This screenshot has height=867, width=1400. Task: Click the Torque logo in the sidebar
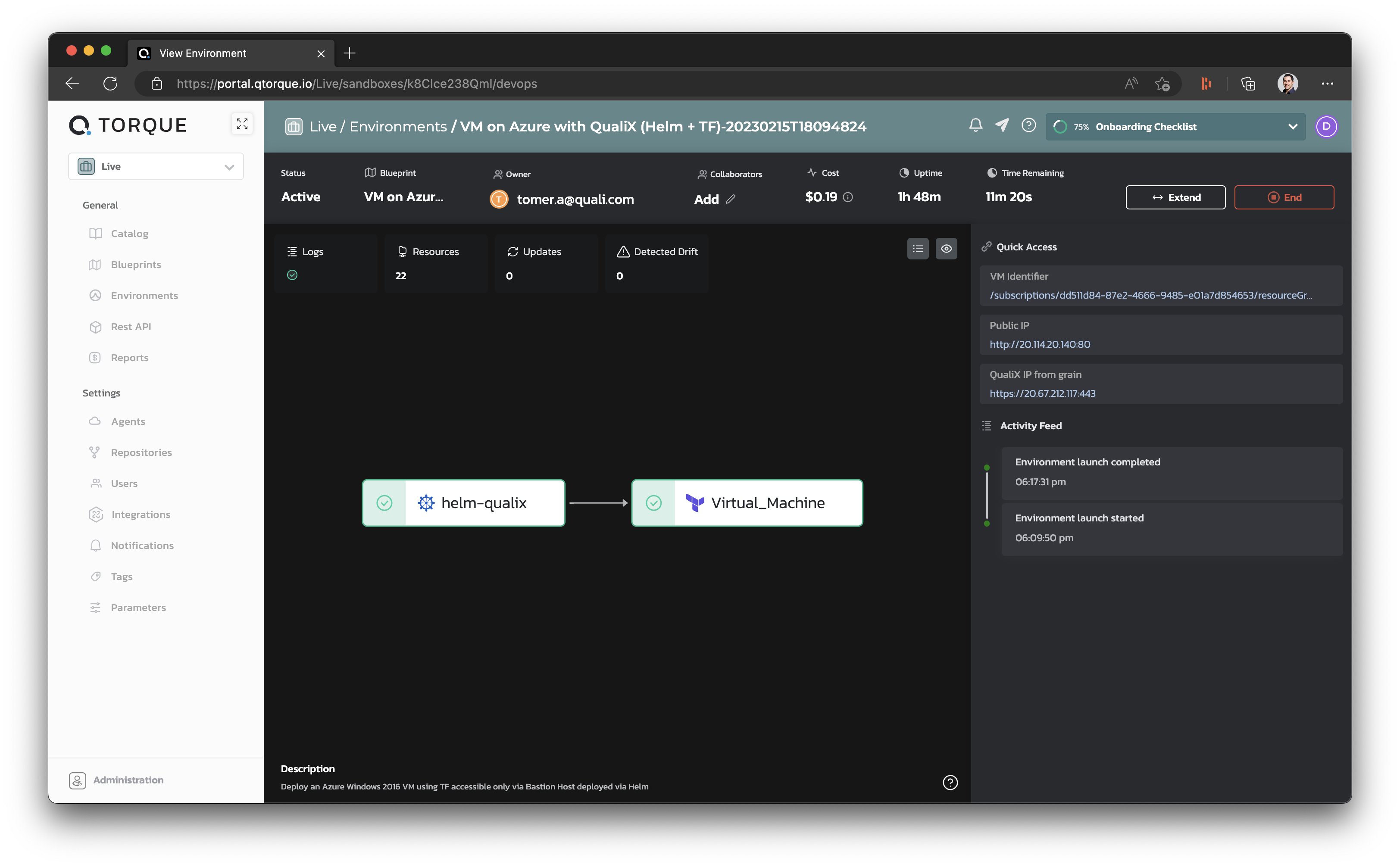point(128,125)
